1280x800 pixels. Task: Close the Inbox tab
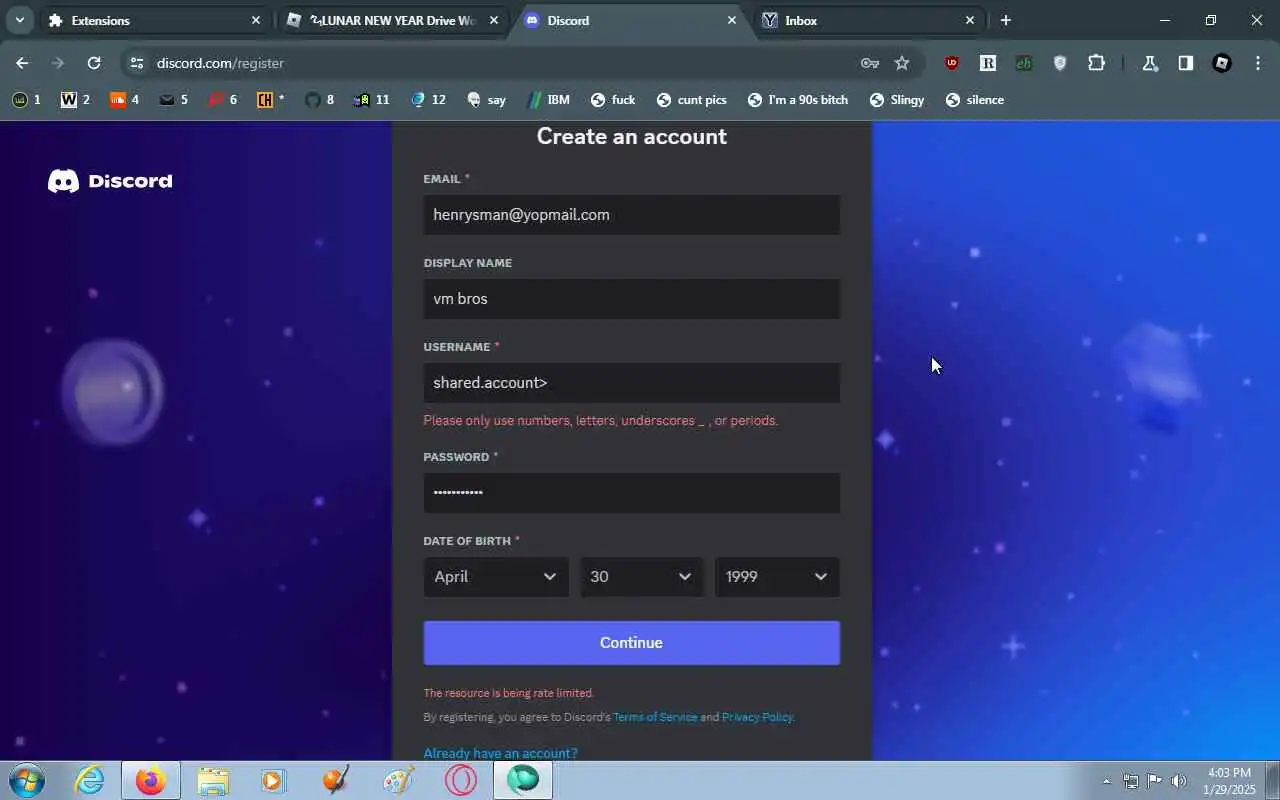(970, 20)
